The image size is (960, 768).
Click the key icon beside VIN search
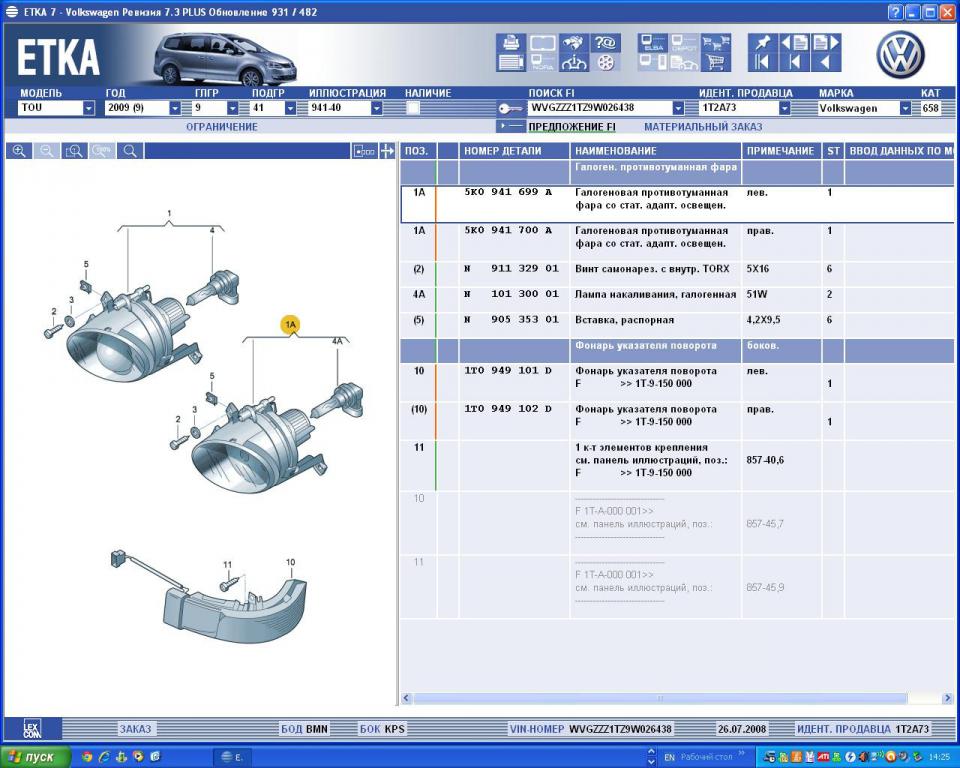pyautogui.click(x=509, y=108)
